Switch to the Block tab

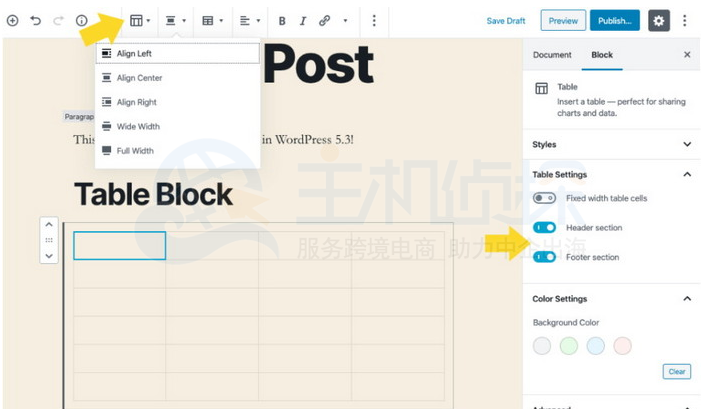pos(602,55)
